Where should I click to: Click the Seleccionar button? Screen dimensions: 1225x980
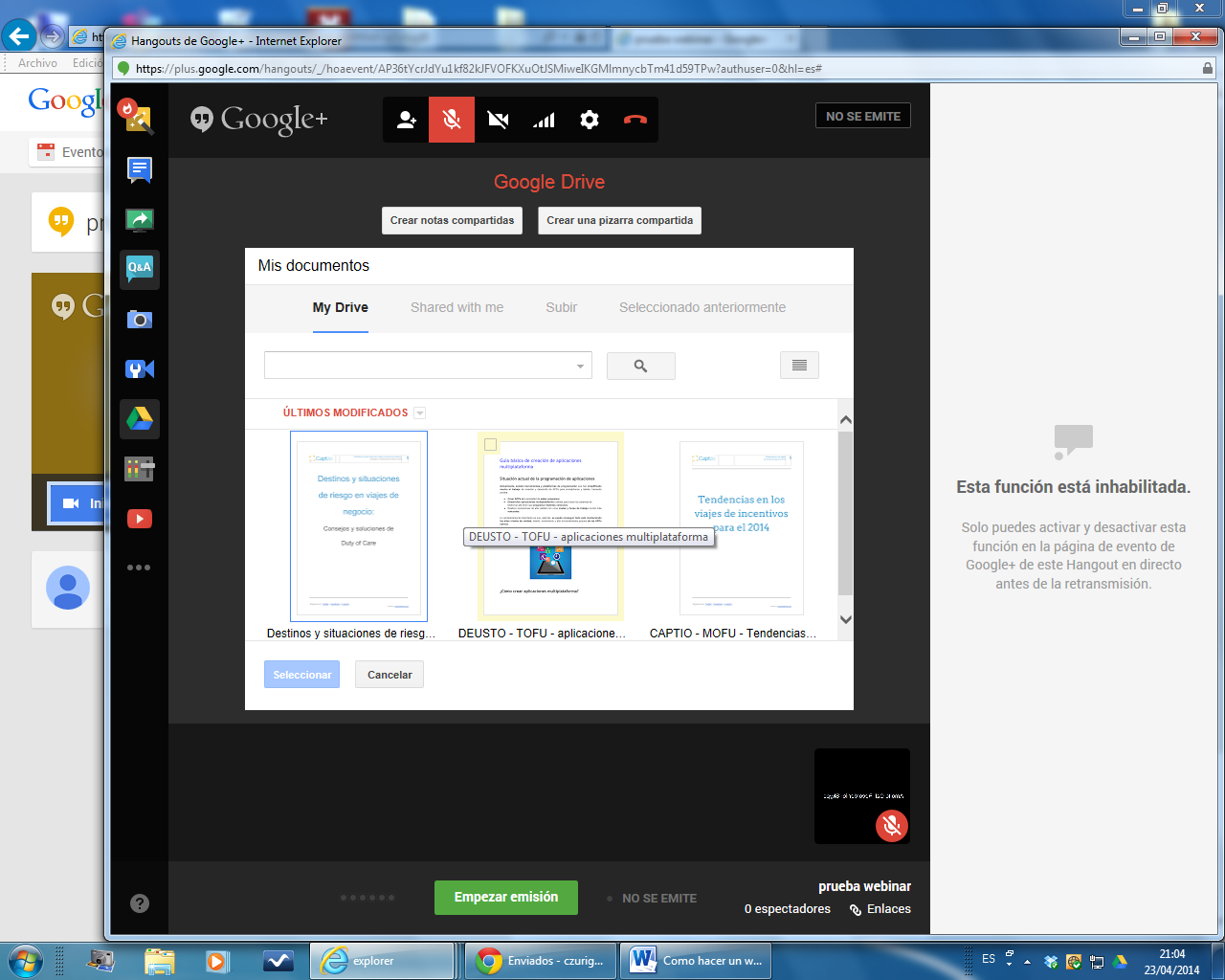pos(301,675)
